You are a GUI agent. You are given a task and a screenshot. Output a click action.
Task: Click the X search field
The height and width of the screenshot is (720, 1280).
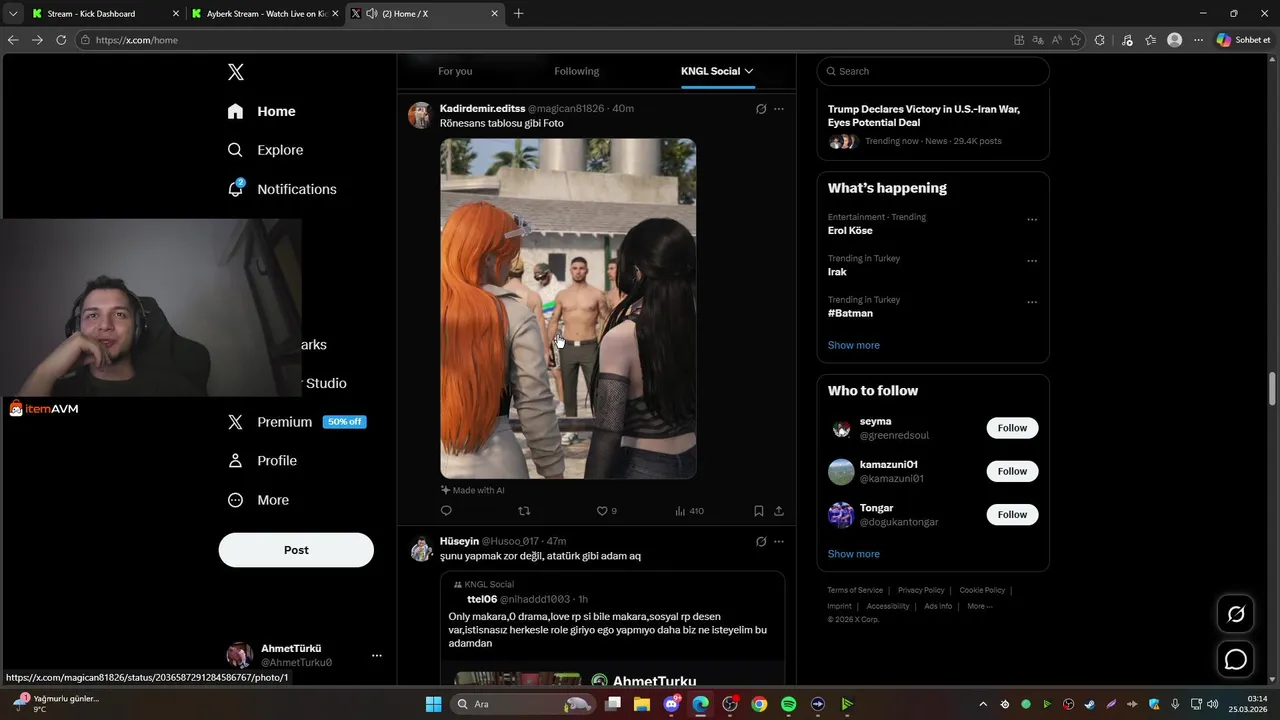click(933, 71)
